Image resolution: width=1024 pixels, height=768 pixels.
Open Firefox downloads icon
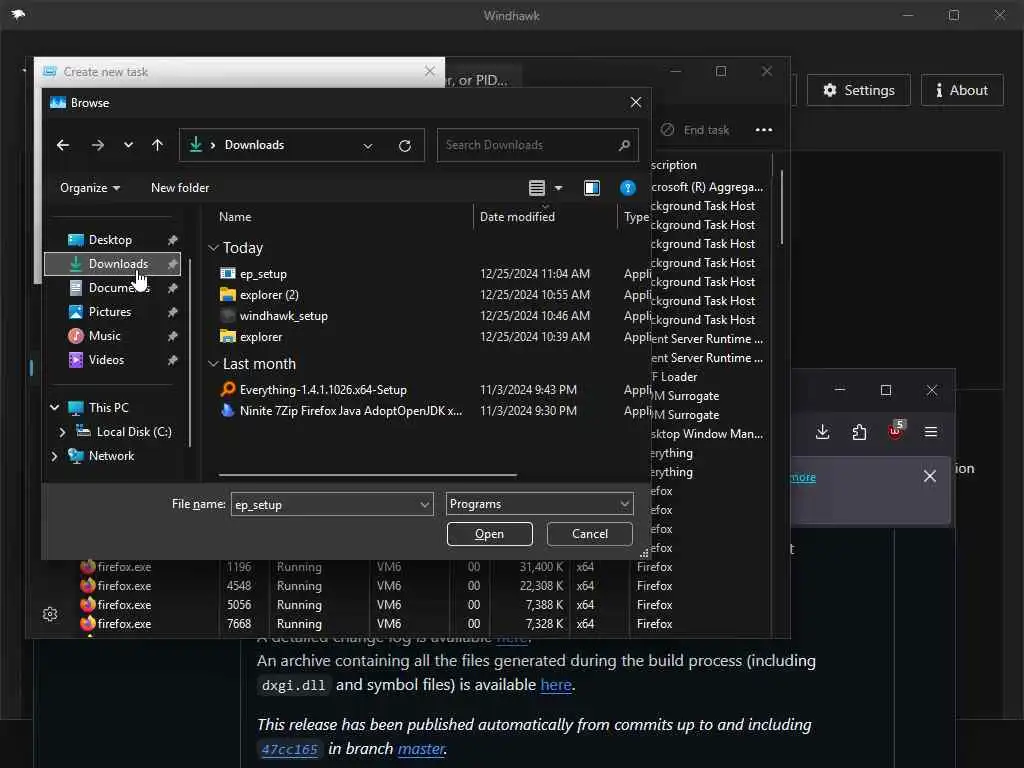point(823,432)
